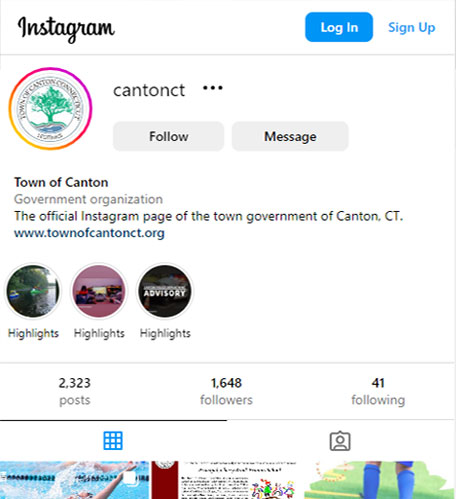Open the three-dot options menu beside cantonct
The image size is (456, 499).
coord(213,88)
